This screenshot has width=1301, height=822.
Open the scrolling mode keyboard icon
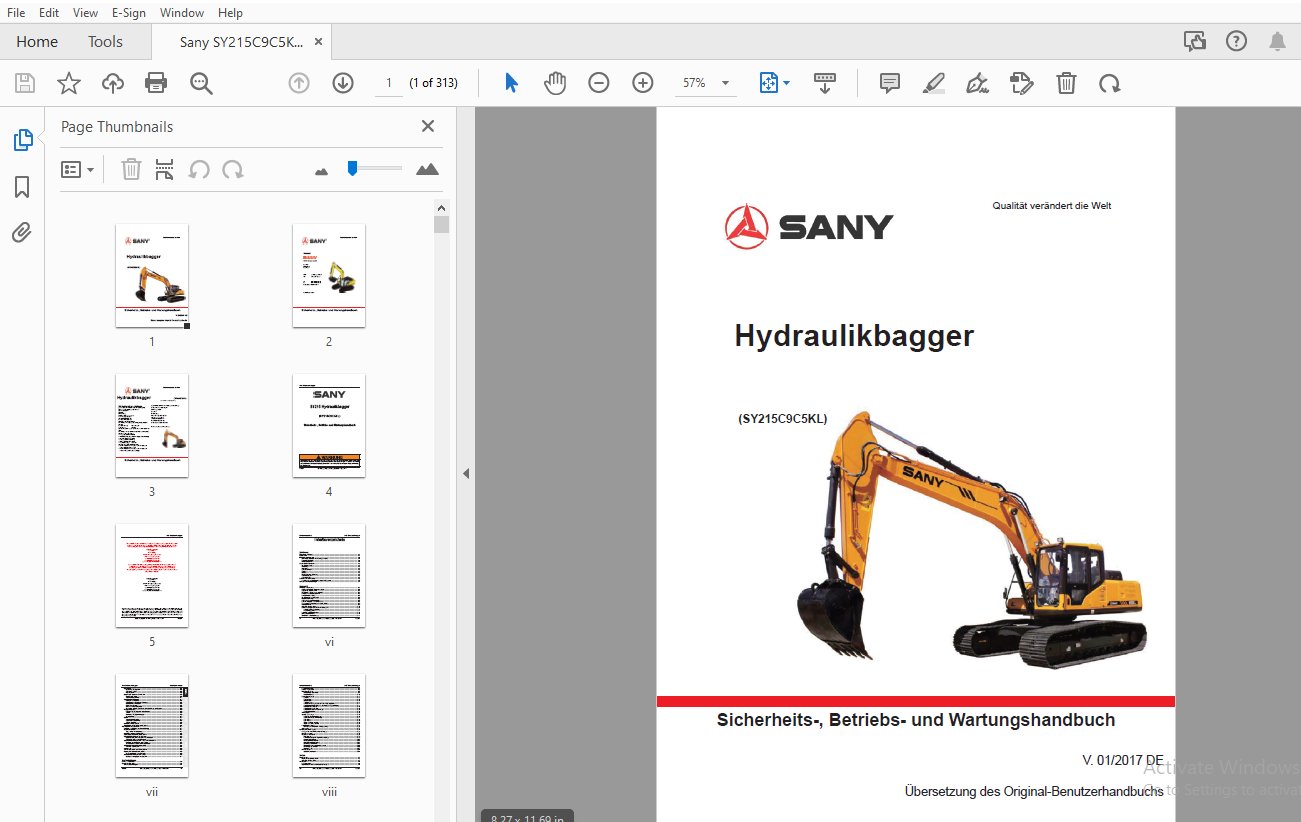825,83
